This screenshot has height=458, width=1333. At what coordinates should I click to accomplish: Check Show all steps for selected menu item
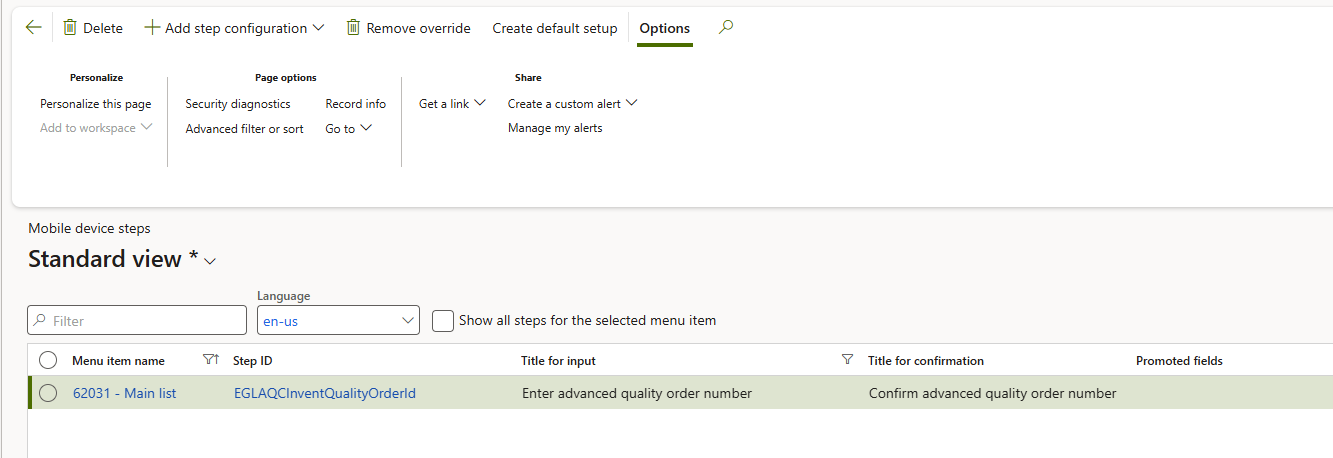[443, 320]
